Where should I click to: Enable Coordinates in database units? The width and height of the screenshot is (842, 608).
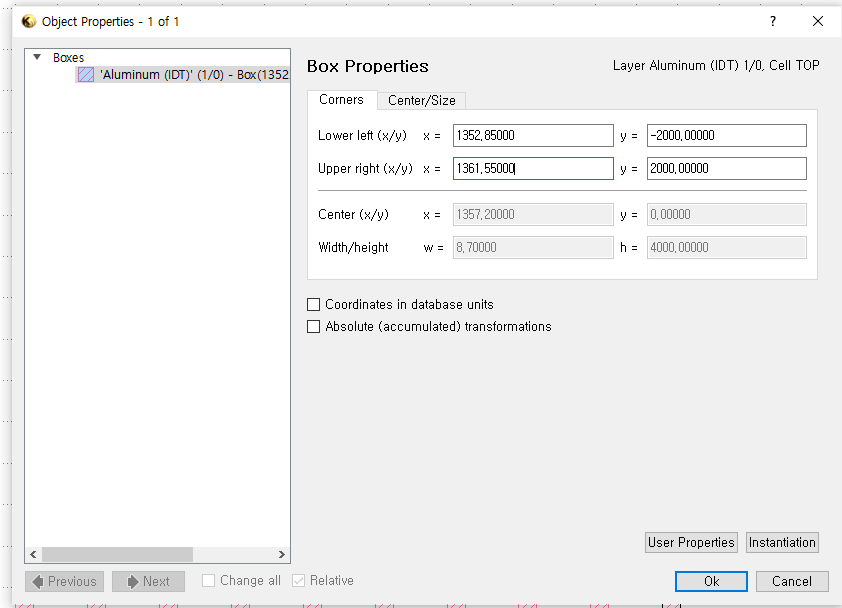pos(314,305)
